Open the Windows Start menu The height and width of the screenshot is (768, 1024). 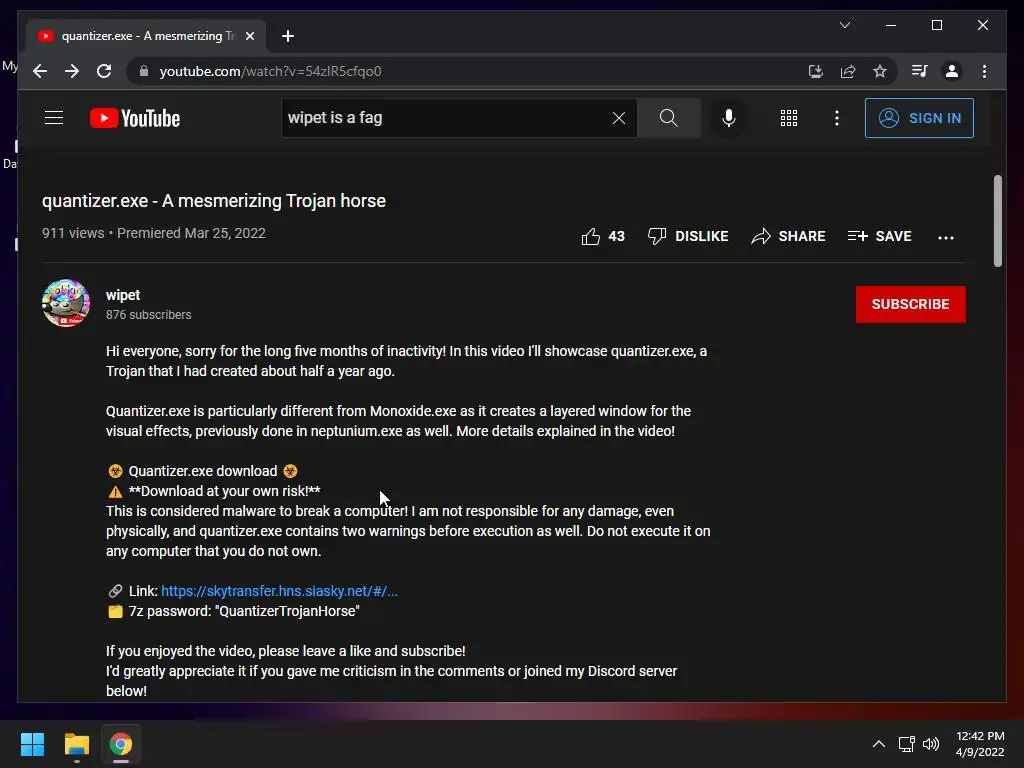pyautogui.click(x=32, y=744)
